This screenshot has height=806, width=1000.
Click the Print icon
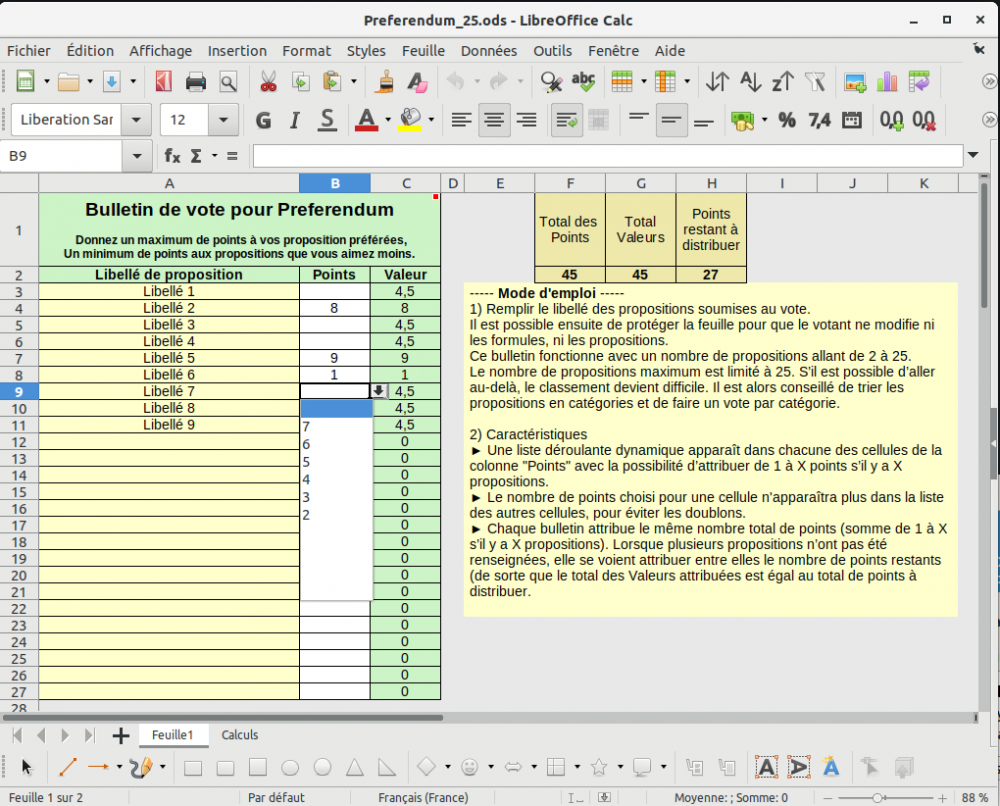pos(196,82)
